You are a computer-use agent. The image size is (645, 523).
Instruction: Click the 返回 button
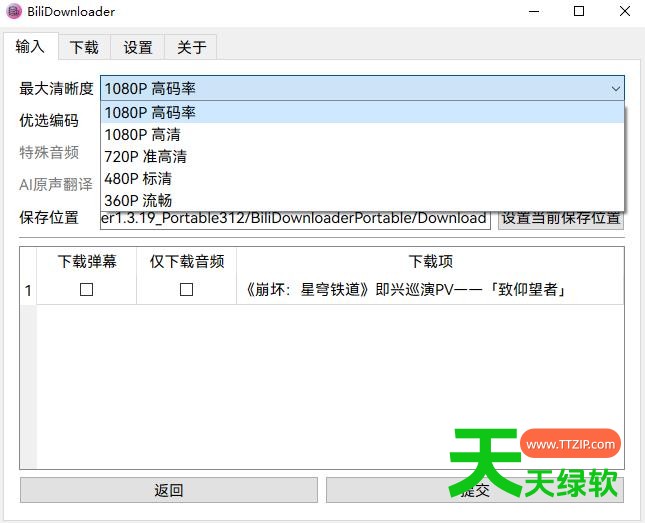click(x=169, y=490)
